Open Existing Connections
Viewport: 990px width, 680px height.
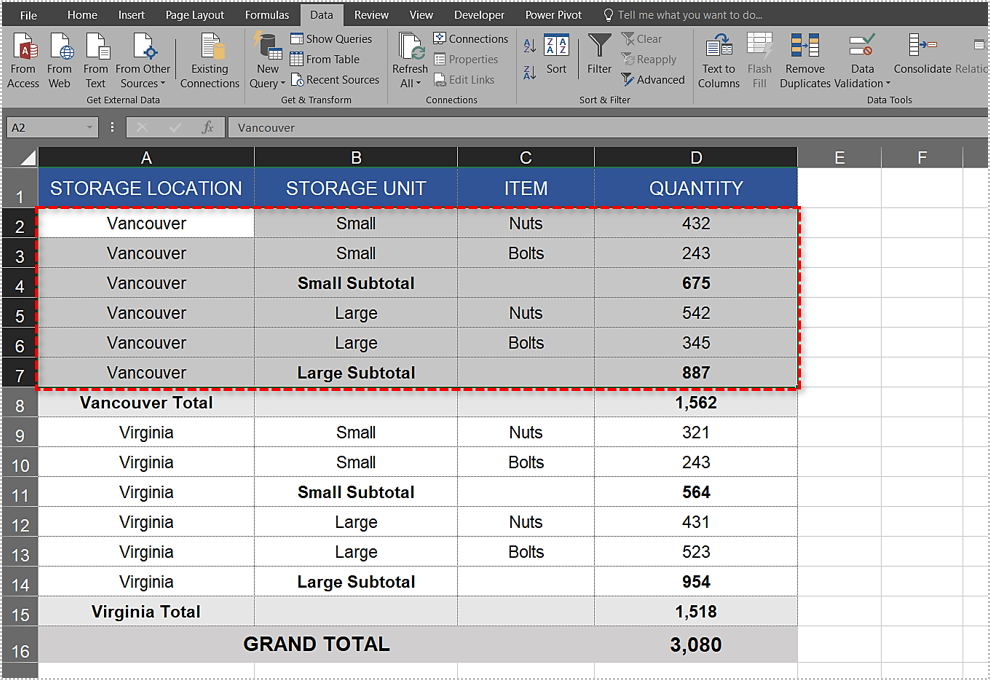(x=210, y=60)
